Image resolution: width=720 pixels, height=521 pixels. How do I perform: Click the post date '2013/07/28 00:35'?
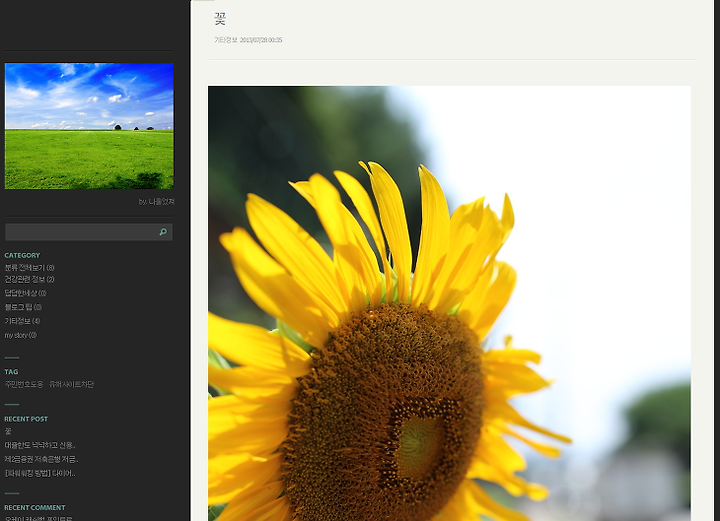click(261, 40)
